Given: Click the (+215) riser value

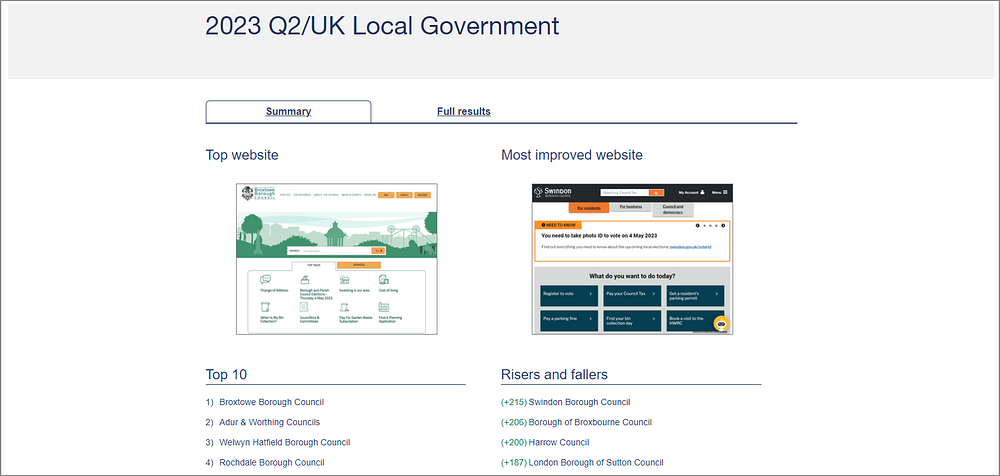Looking at the screenshot, I should point(514,402).
